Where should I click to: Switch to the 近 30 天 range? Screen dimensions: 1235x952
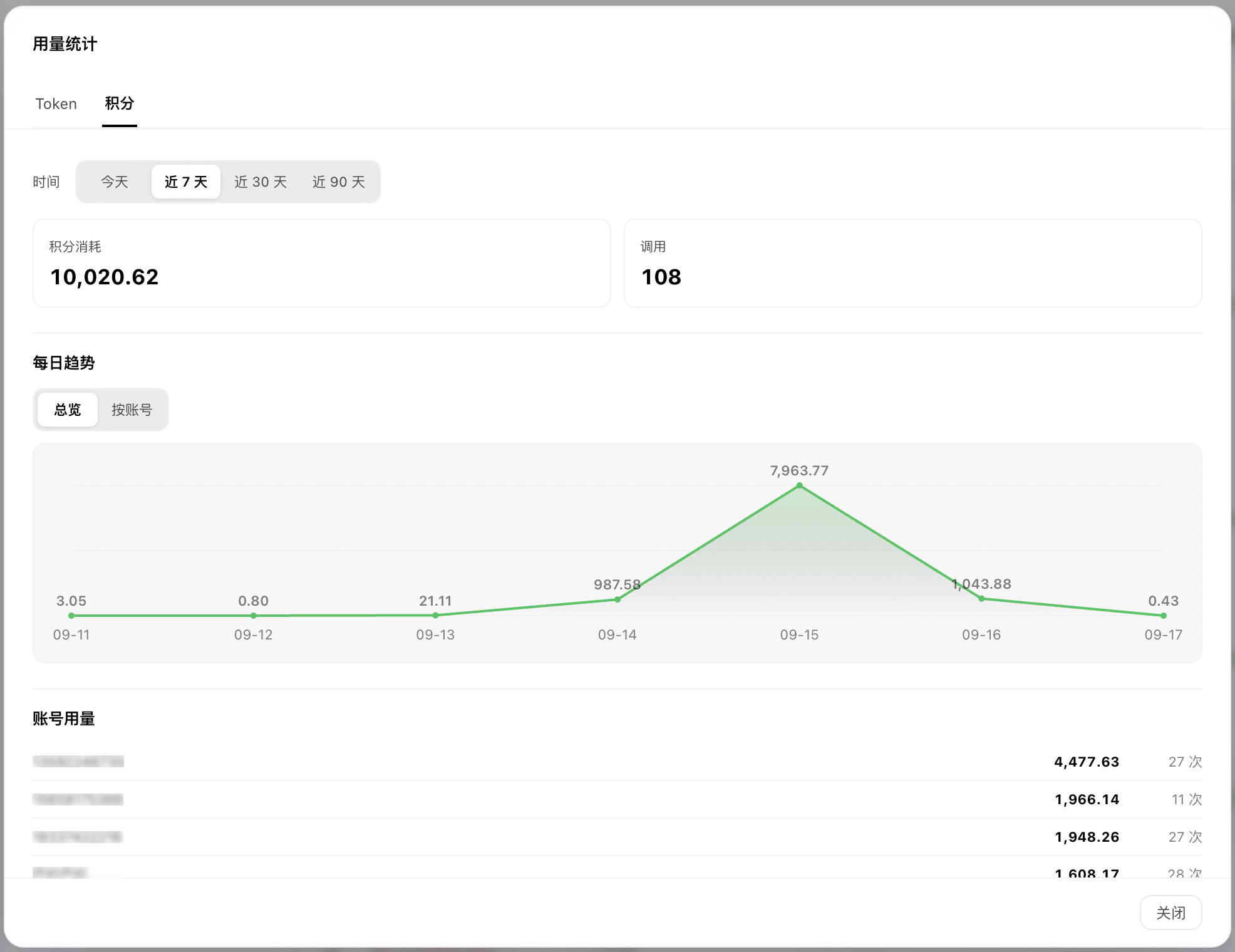click(261, 182)
